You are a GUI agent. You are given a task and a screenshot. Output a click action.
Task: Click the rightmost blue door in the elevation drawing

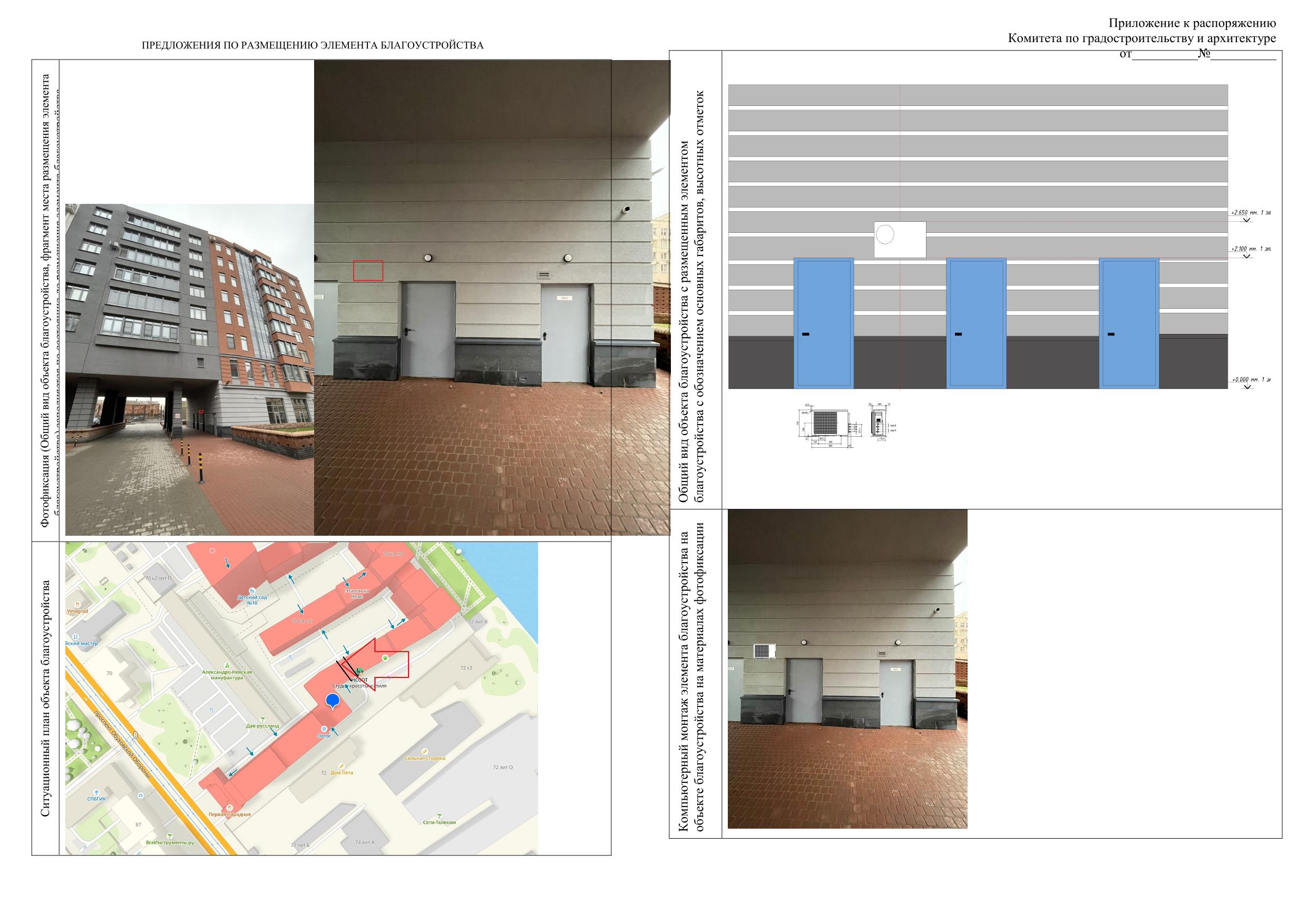pyautogui.click(x=1129, y=323)
